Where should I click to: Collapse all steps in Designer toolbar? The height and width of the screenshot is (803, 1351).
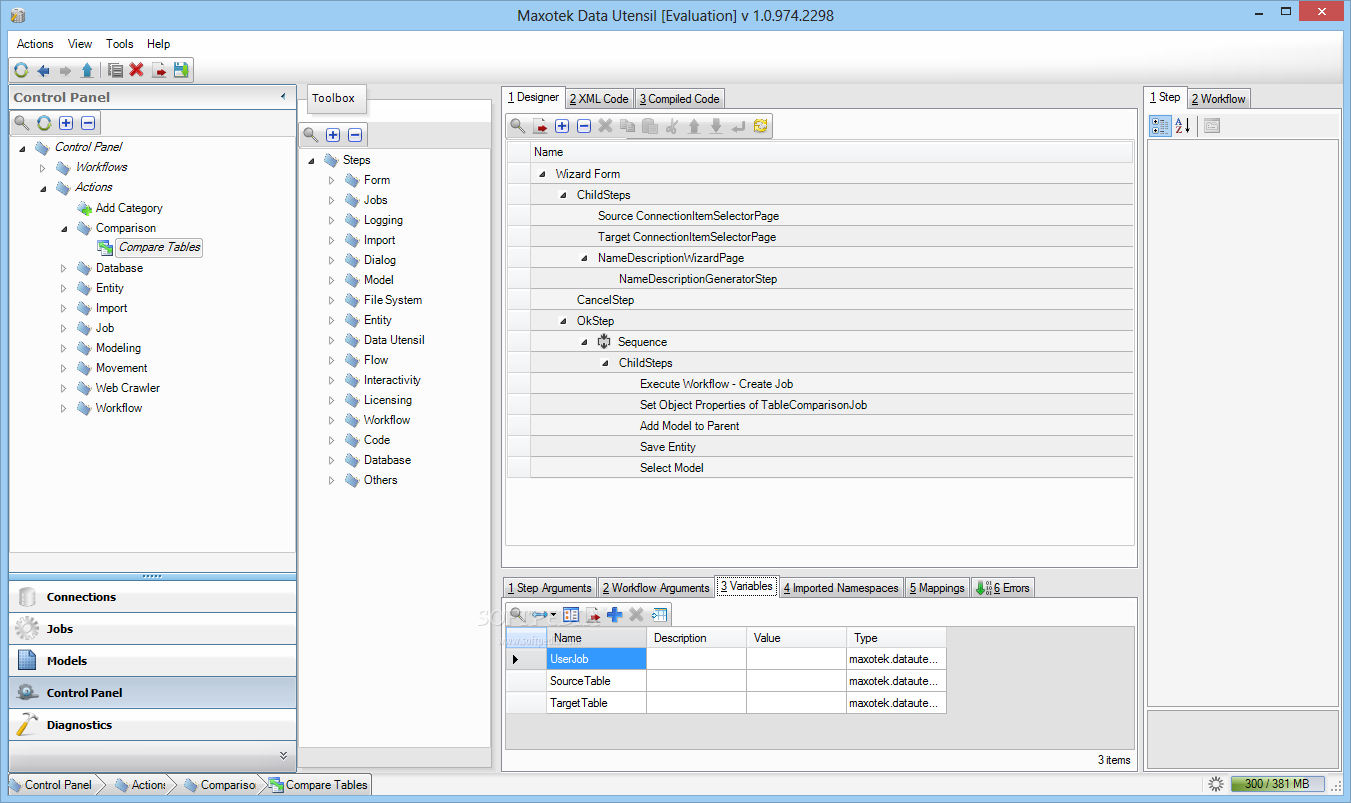pyautogui.click(x=584, y=126)
